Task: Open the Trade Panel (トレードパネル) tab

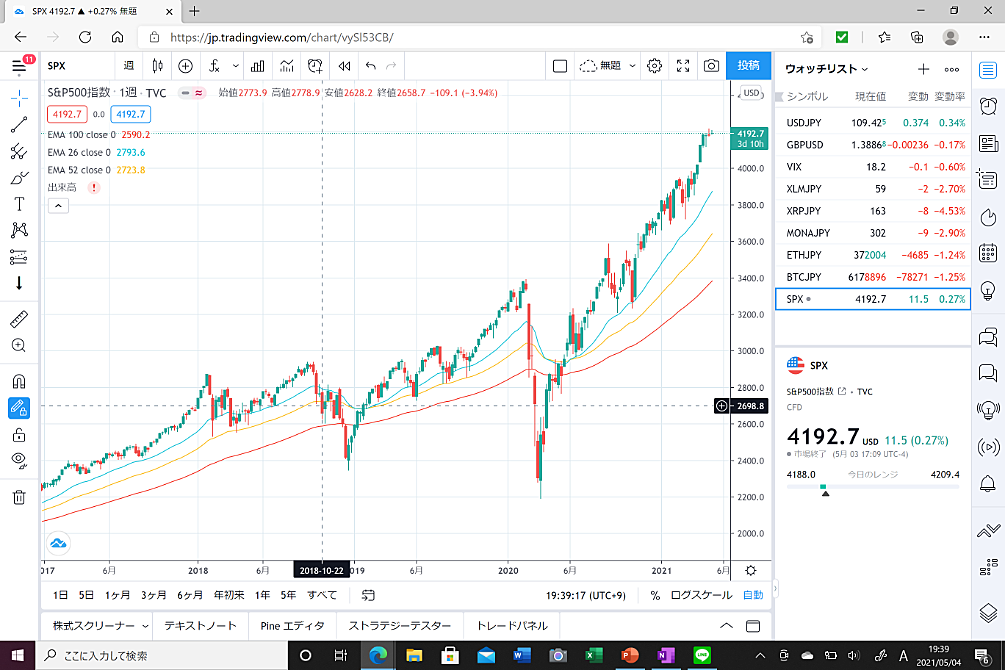Action: [511, 626]
